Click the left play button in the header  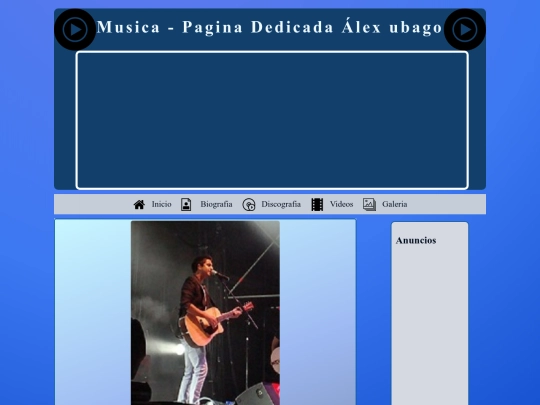(x=75, y=30)
